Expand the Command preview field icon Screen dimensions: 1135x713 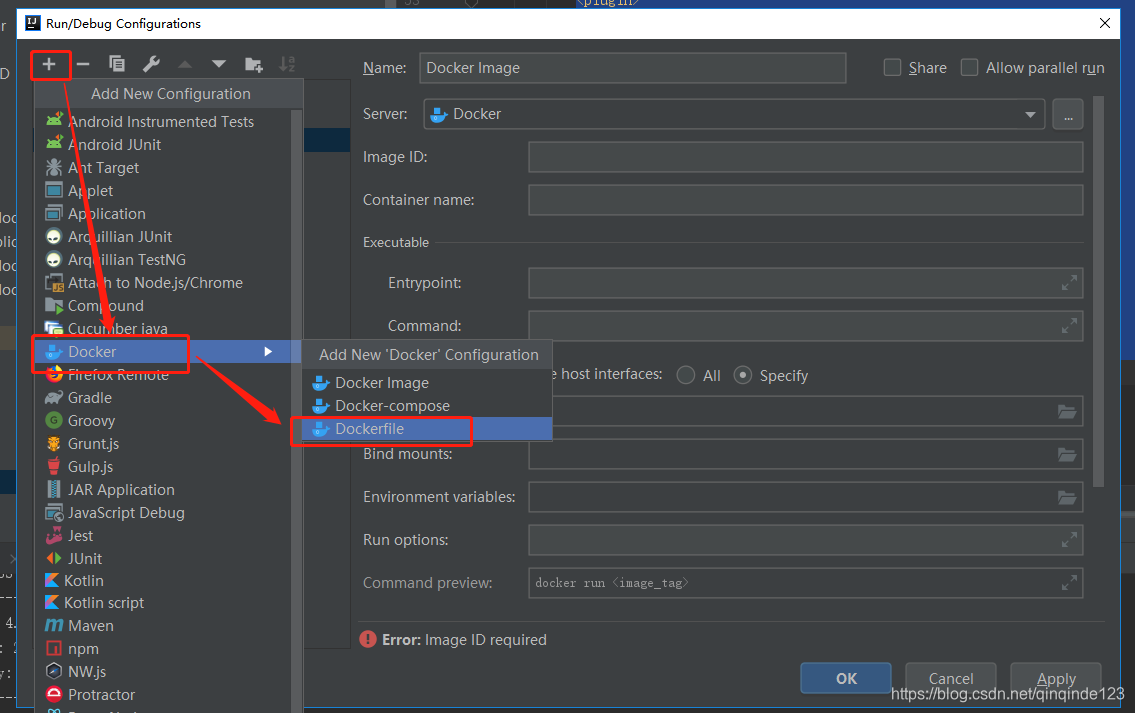point(1068,583)
